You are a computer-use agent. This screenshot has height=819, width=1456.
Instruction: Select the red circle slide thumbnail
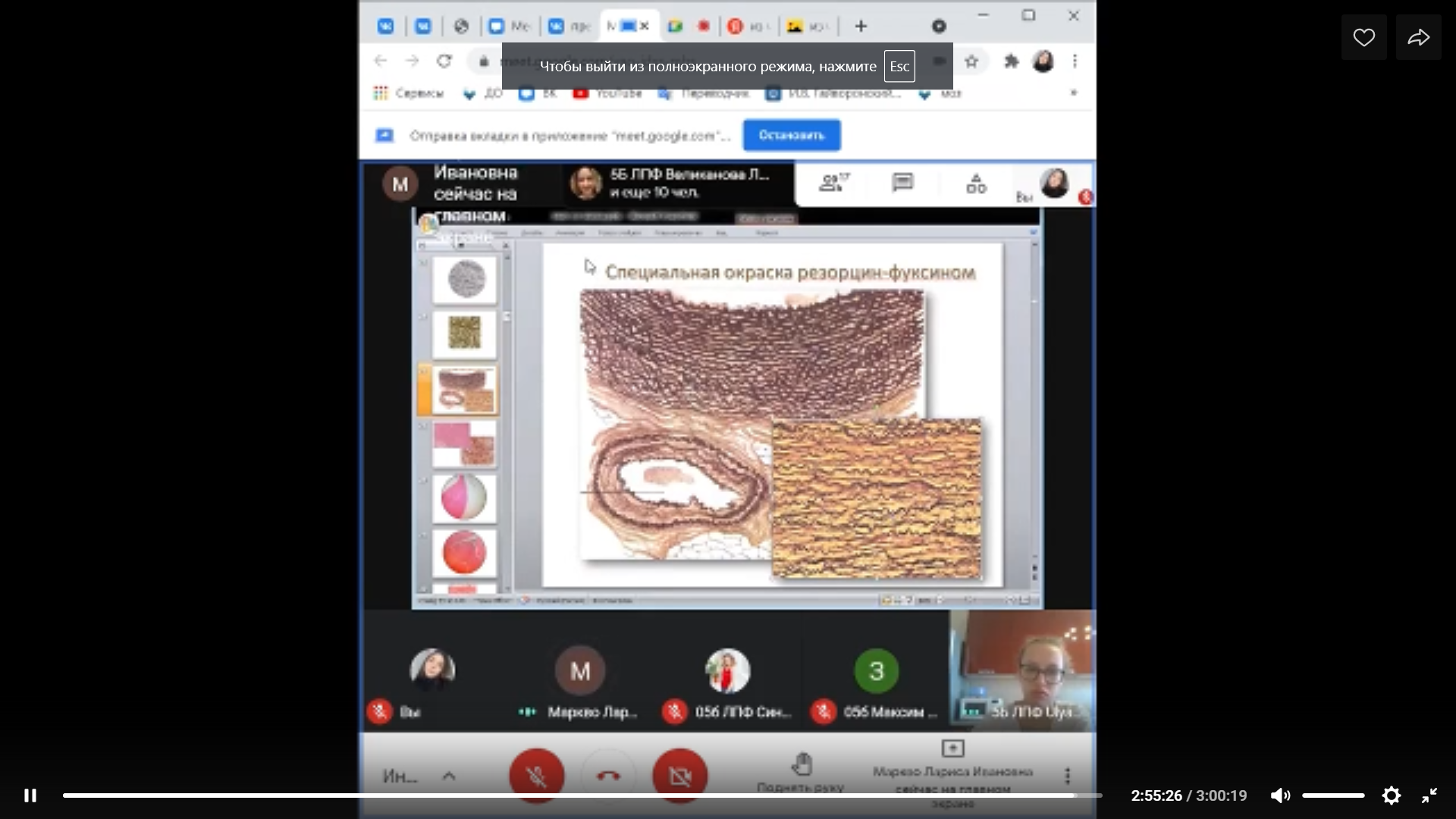coord(464,553)
